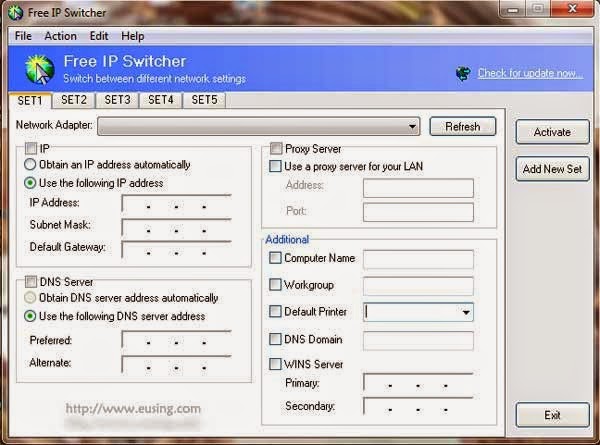The height and width of the screenshot is (445, 600).
Task: Enable the IP group checkbox
Action: click(x=31, y=148)
